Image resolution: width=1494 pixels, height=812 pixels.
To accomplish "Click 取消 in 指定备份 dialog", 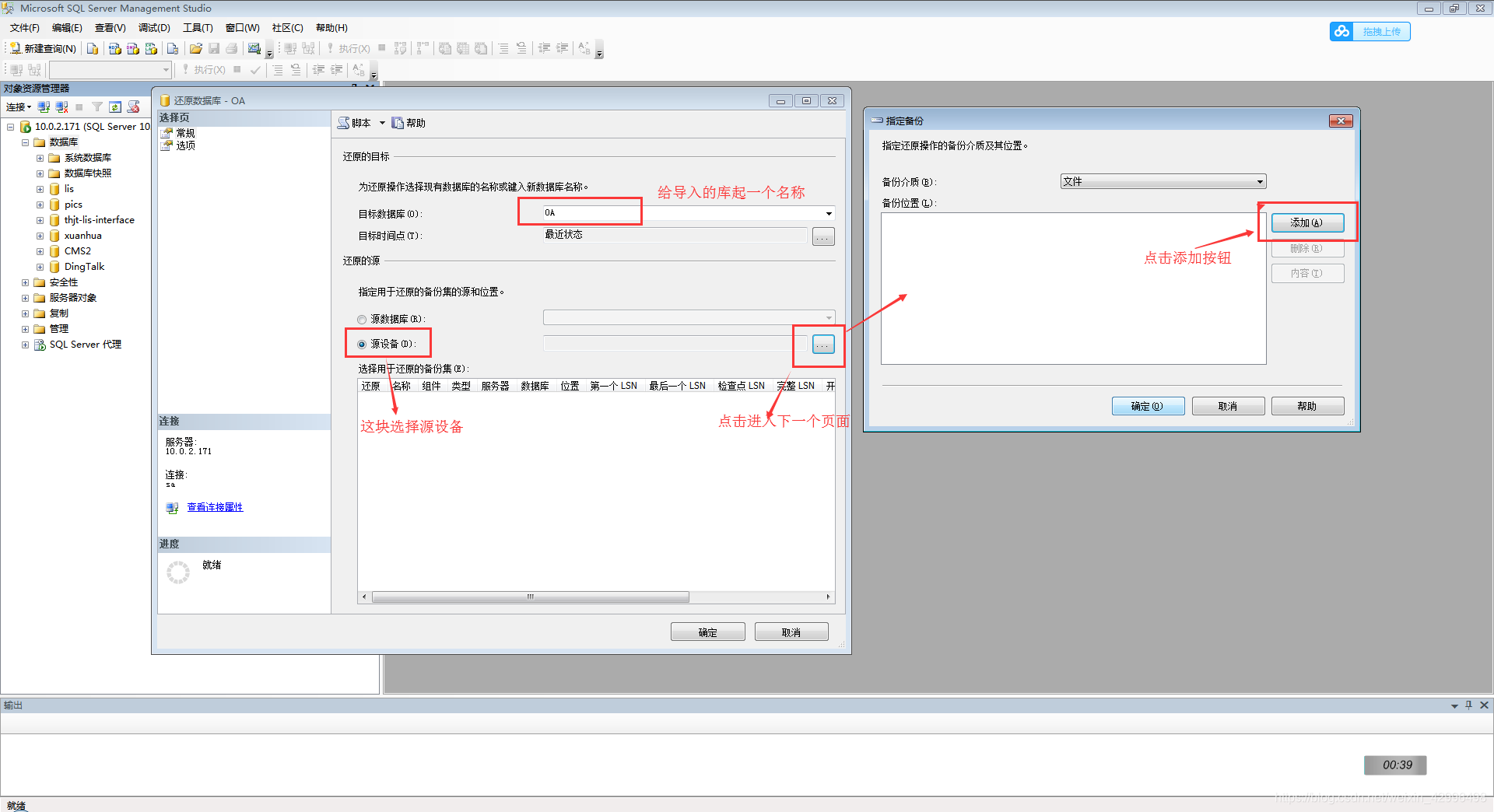I will pos(1228,406).
